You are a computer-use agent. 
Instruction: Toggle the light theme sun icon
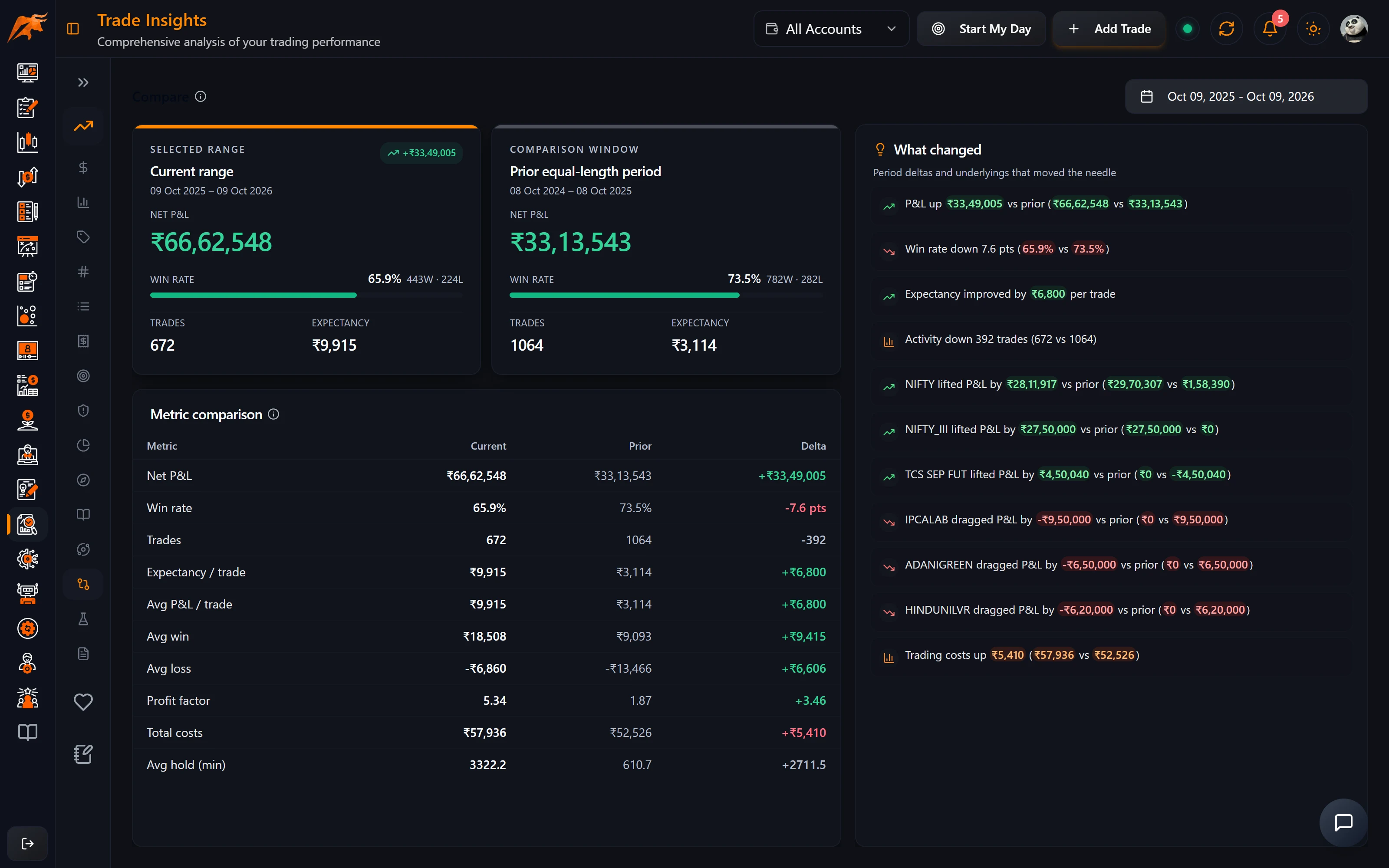pyautogui.click(x=1313, y=29)
